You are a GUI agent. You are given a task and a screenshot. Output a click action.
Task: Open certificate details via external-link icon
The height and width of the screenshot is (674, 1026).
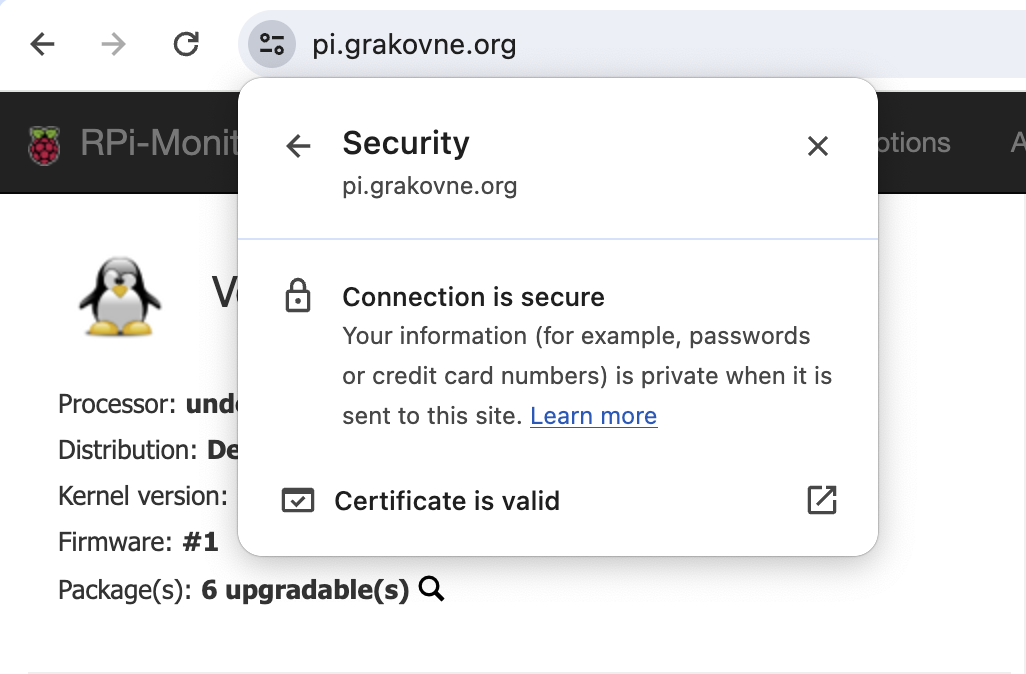[x=821, y=500]
